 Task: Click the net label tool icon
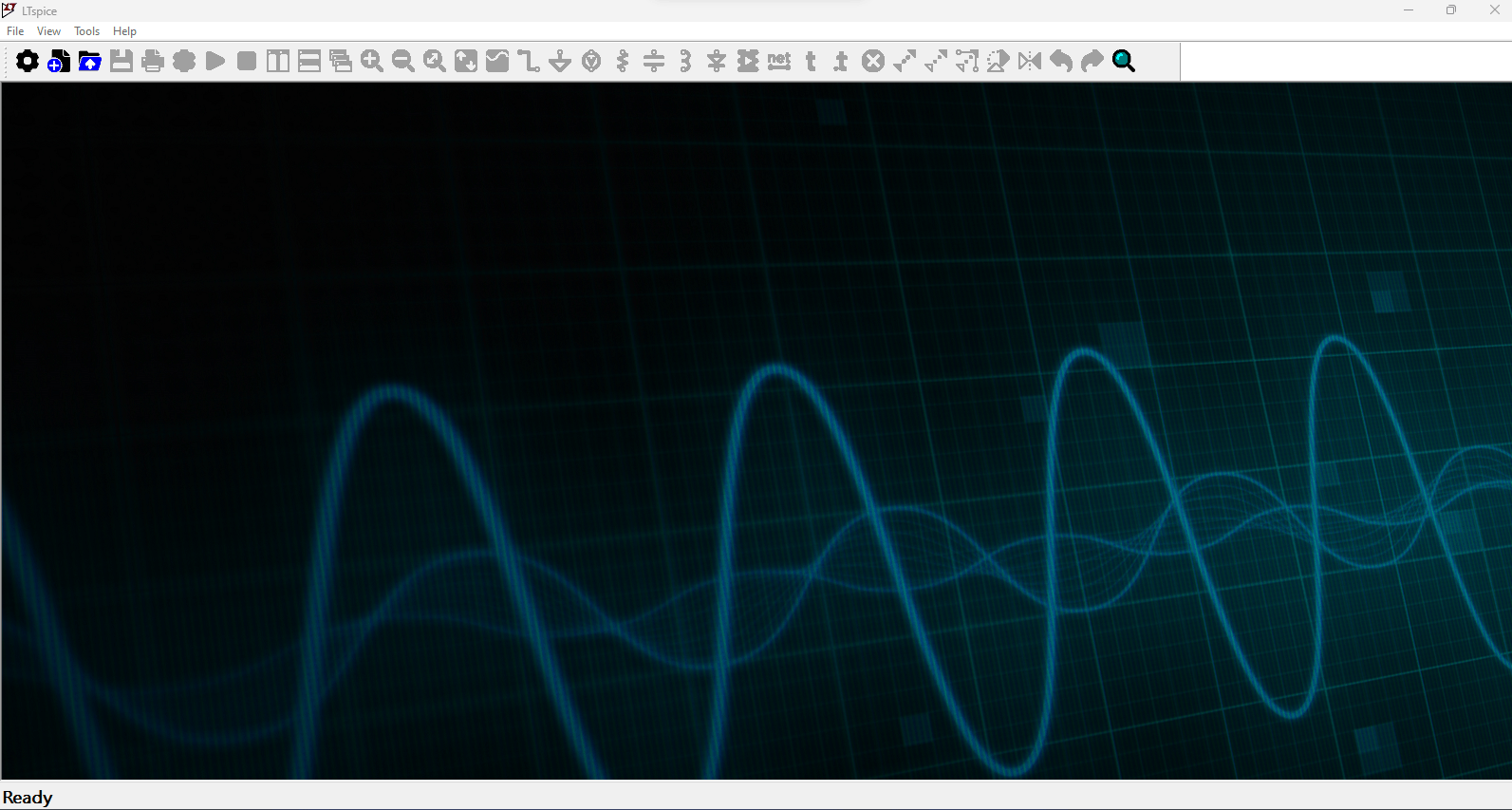coord(779,62)
